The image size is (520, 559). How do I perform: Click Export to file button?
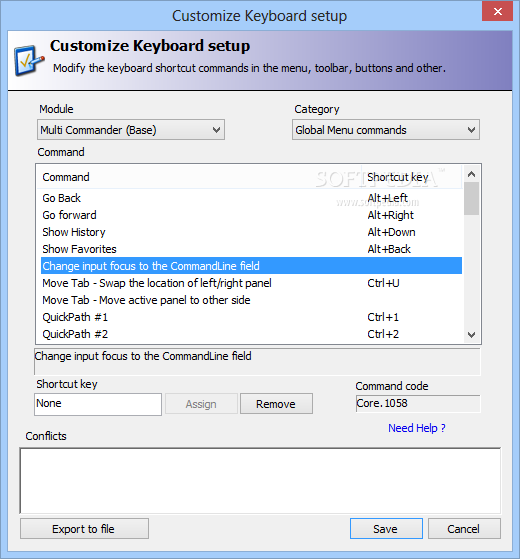click(x=84, y=529)
